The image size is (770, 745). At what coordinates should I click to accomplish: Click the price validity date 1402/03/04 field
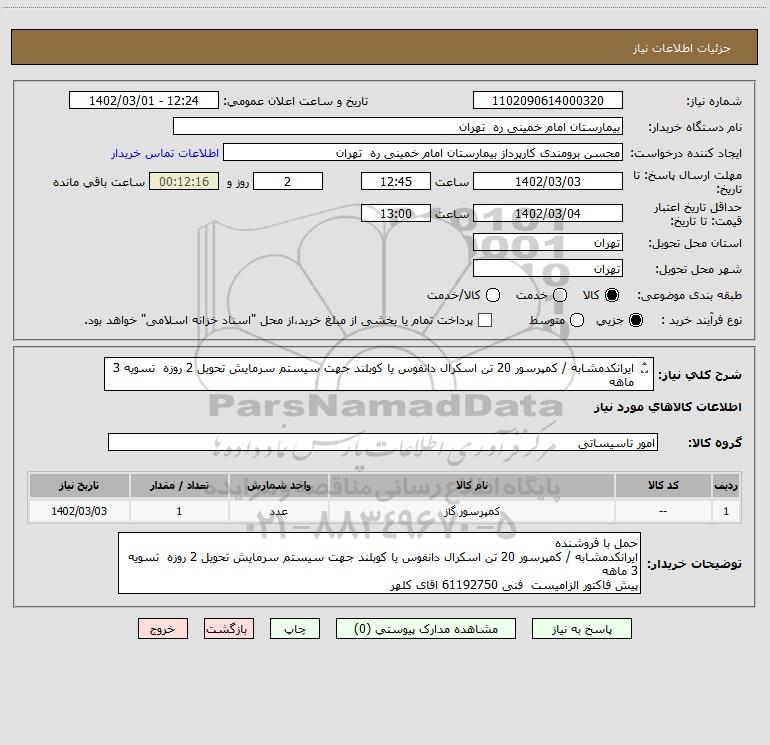coord(548,213)
